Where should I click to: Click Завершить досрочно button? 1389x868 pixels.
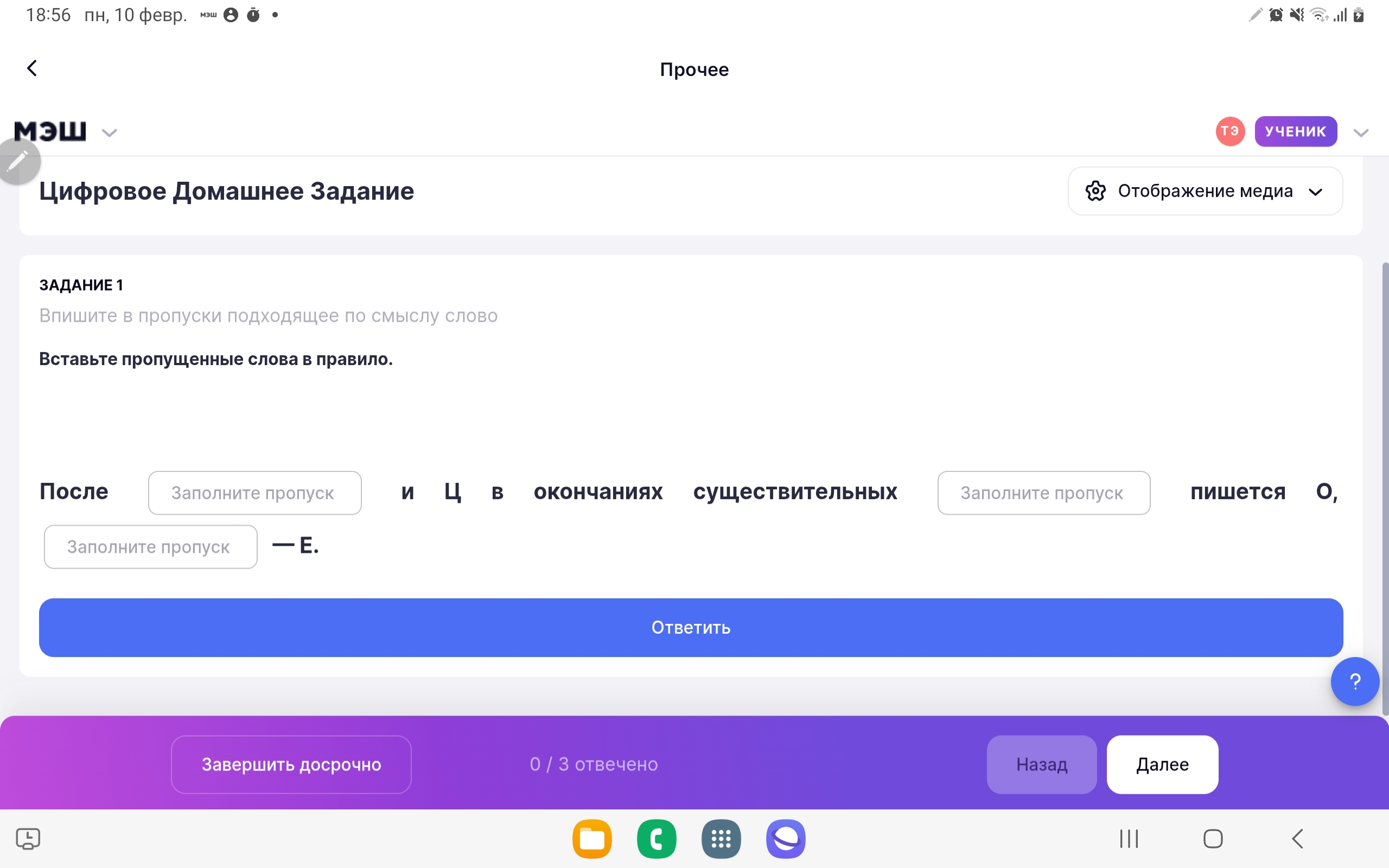(291, 765)
